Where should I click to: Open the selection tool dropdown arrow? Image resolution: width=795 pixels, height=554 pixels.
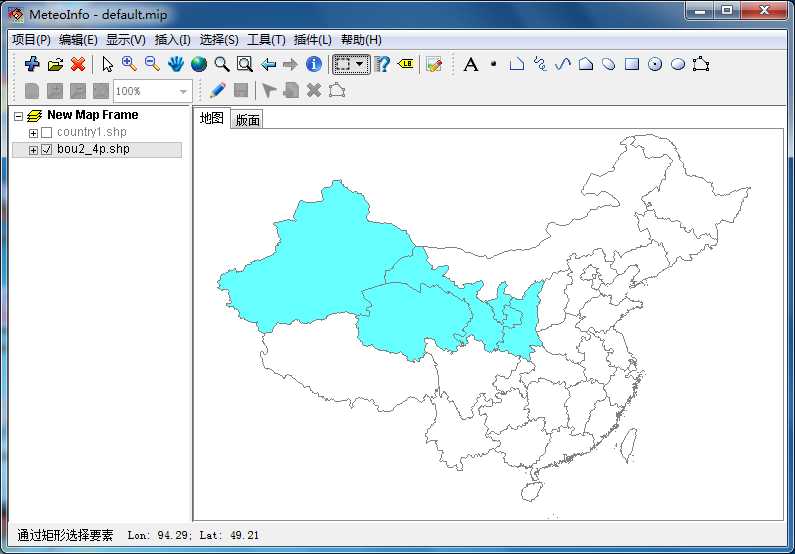click(x=359, y=64)
